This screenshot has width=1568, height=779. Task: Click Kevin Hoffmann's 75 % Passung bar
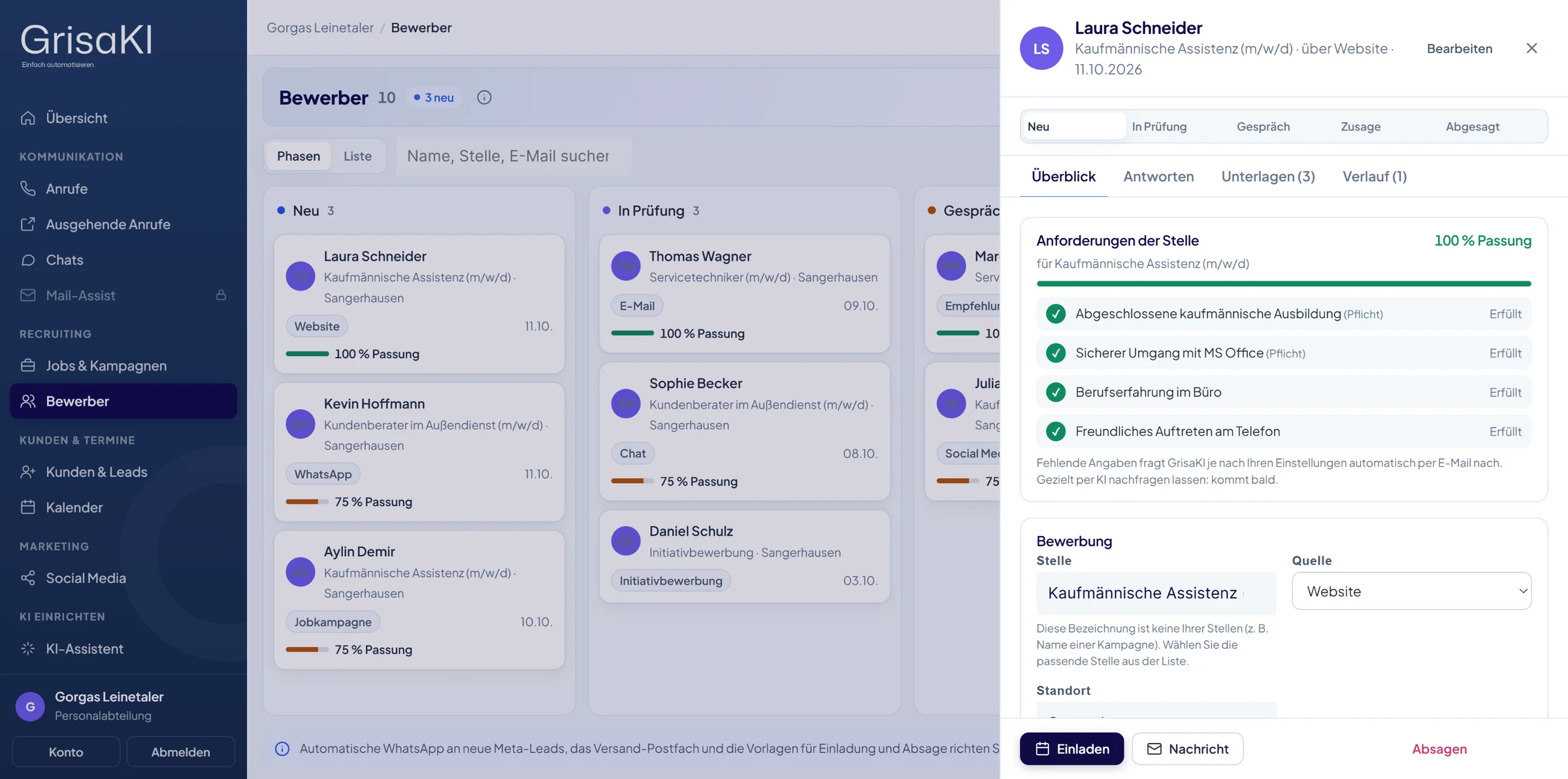tap(307, 502)
